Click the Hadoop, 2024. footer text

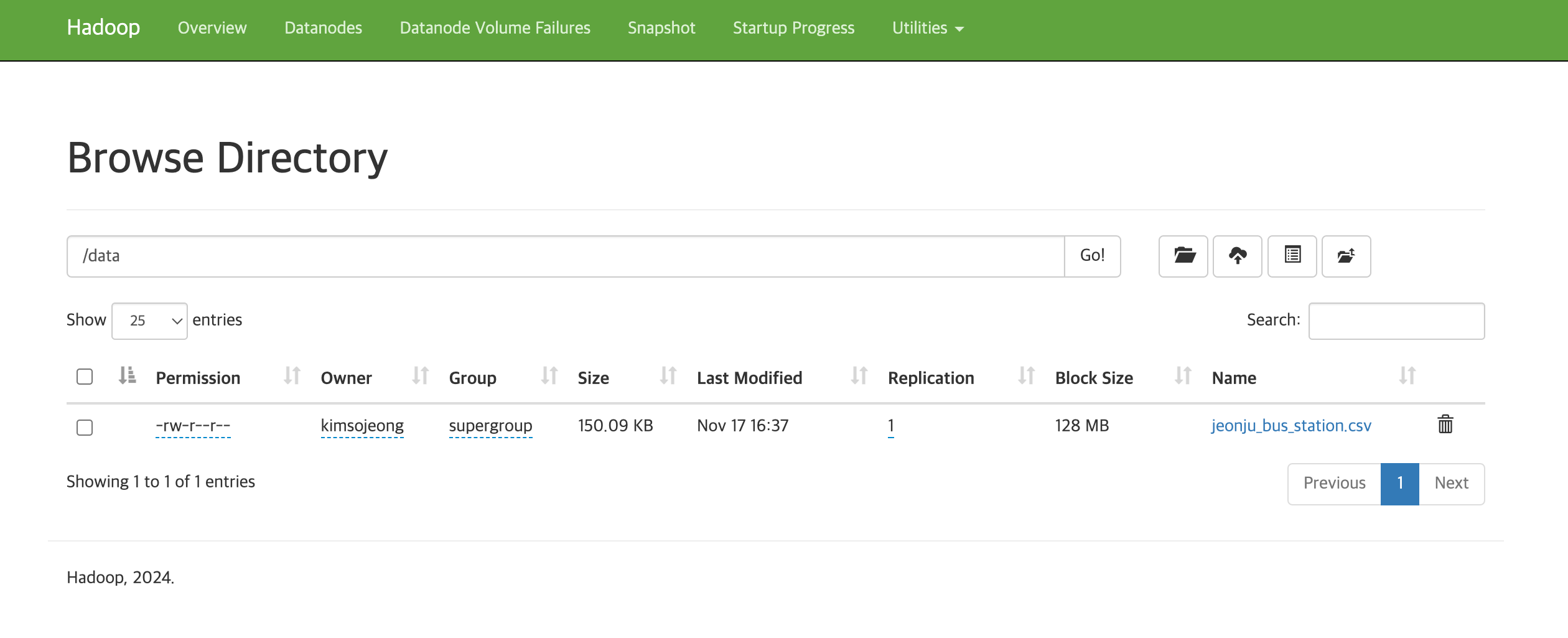pos(120,578)
